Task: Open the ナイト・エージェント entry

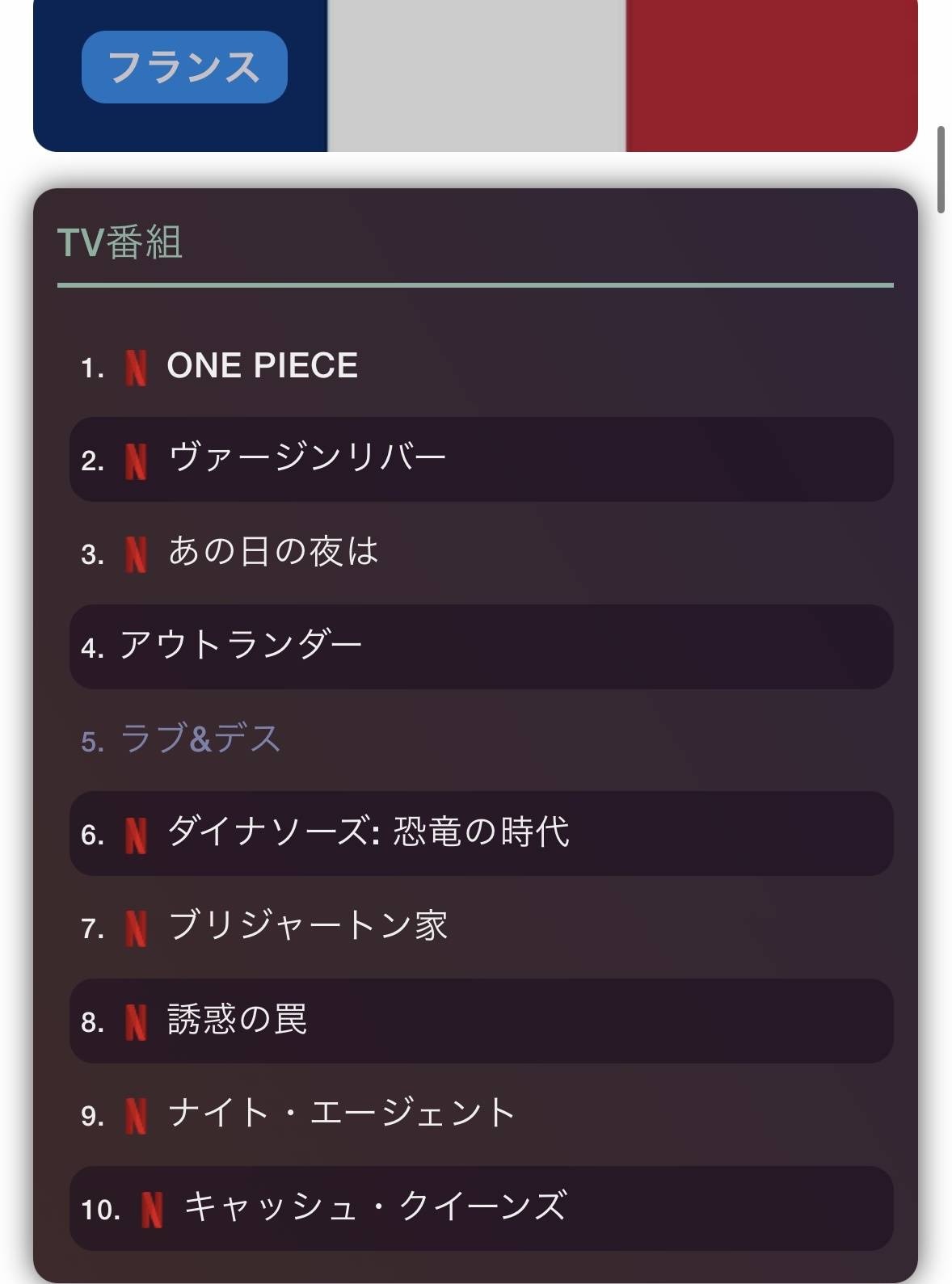Action: (341, 1114)
